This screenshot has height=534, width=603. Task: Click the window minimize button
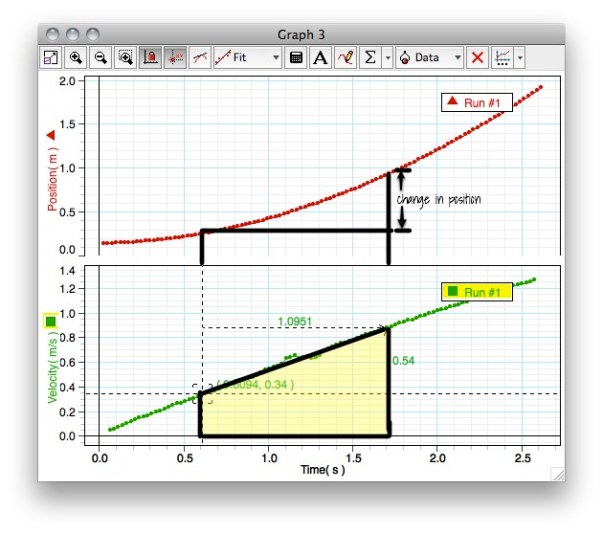(73, 34)
